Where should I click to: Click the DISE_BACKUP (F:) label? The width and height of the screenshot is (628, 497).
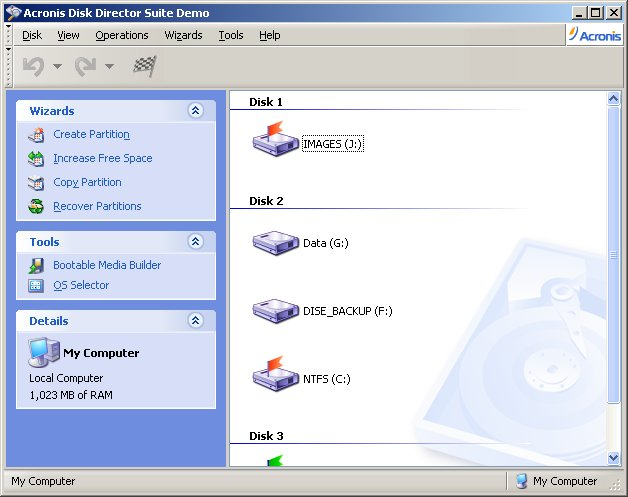(x=348, y=311)
